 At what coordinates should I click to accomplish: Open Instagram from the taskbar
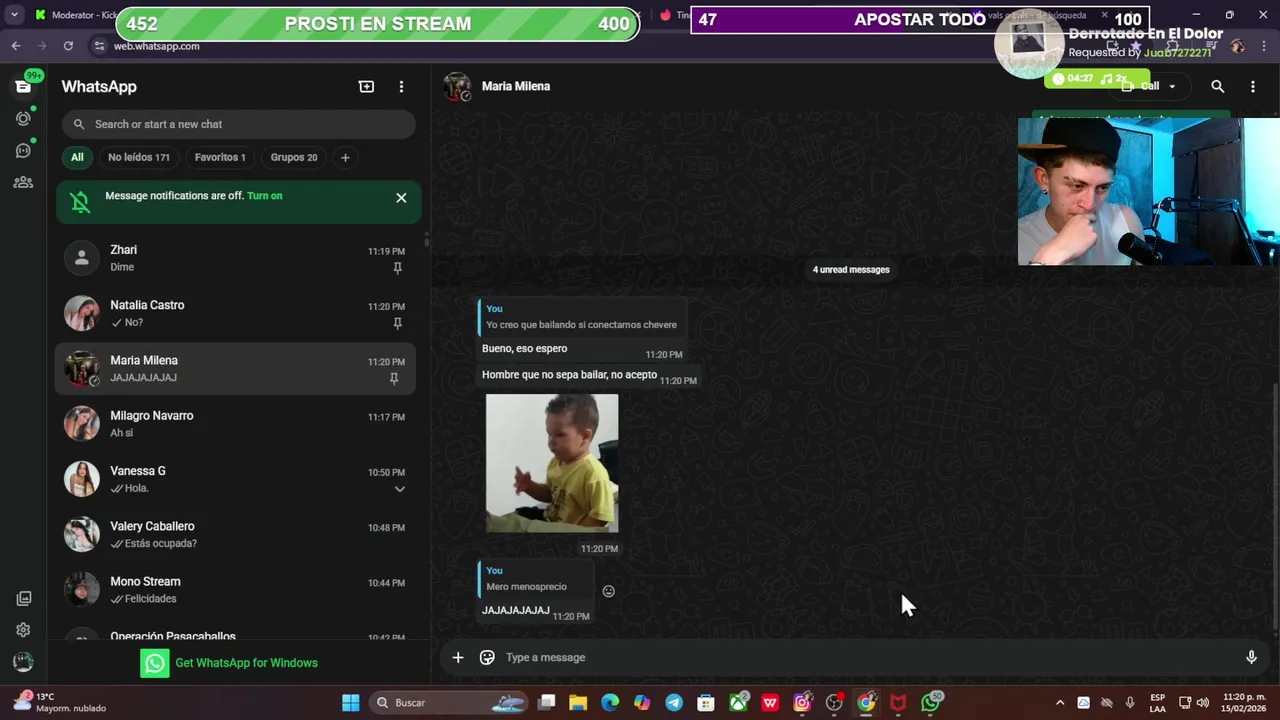click(802, 703)
